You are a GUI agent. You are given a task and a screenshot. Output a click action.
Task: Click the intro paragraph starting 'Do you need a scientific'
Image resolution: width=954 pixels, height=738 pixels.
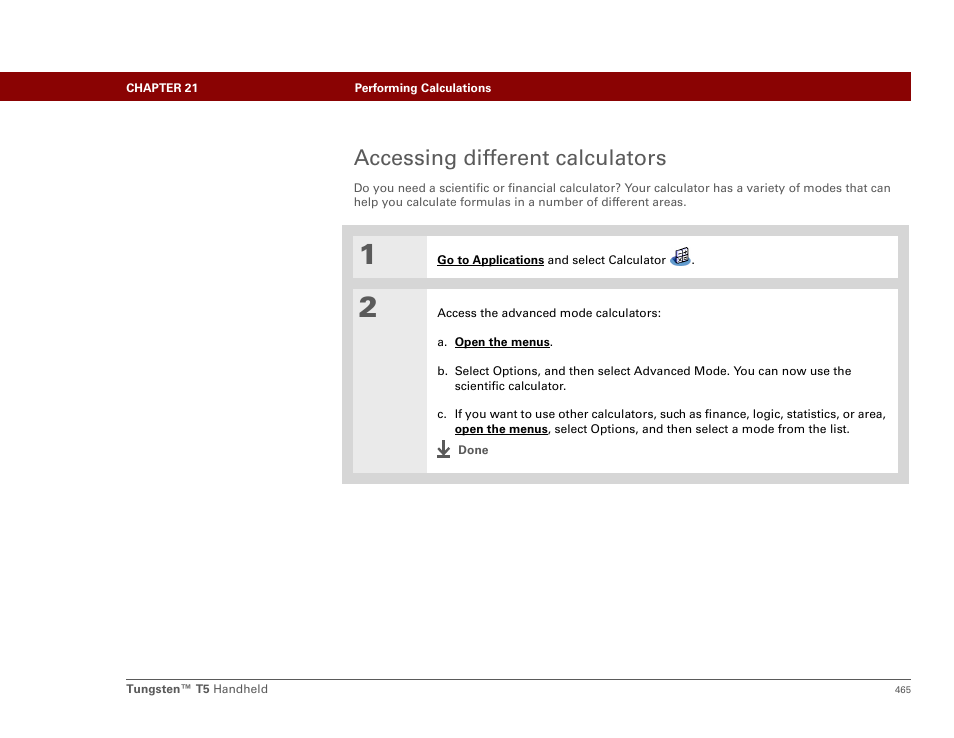point(622,195)
